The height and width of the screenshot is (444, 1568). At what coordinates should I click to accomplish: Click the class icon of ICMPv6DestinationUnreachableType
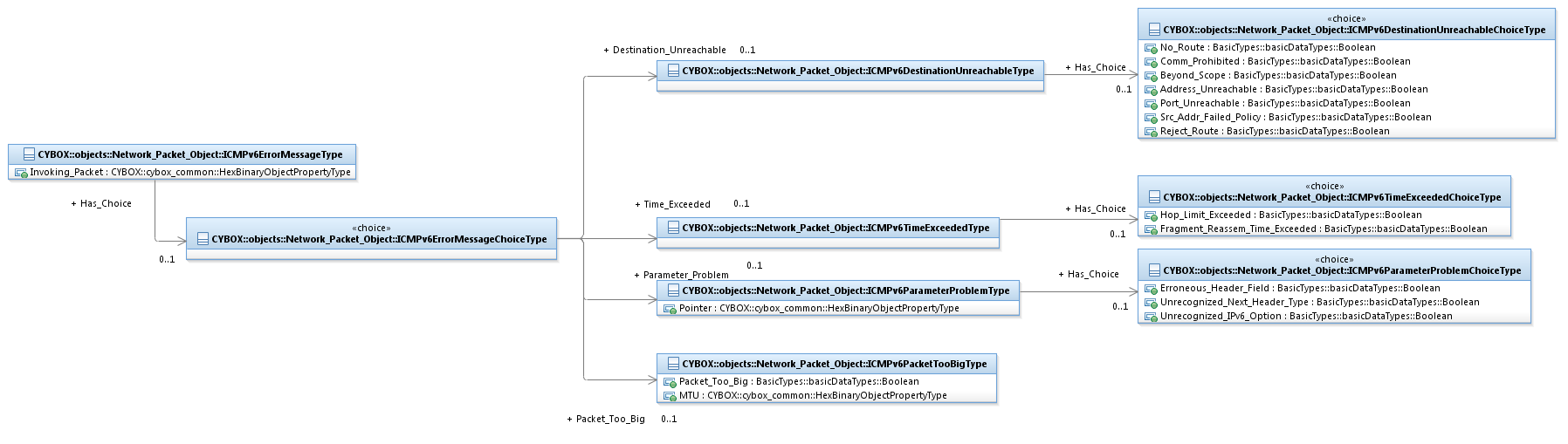coord(673,71)
